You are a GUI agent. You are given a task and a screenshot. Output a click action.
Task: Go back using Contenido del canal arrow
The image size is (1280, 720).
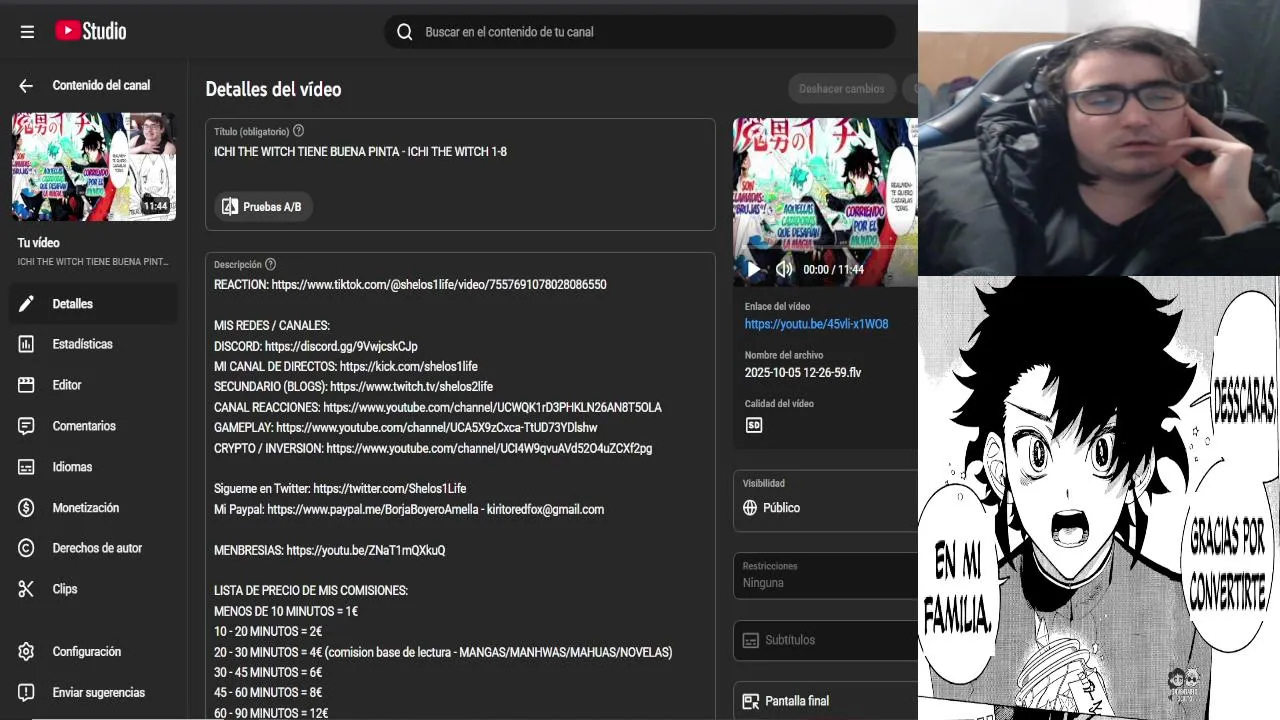[x=26, y=86]
